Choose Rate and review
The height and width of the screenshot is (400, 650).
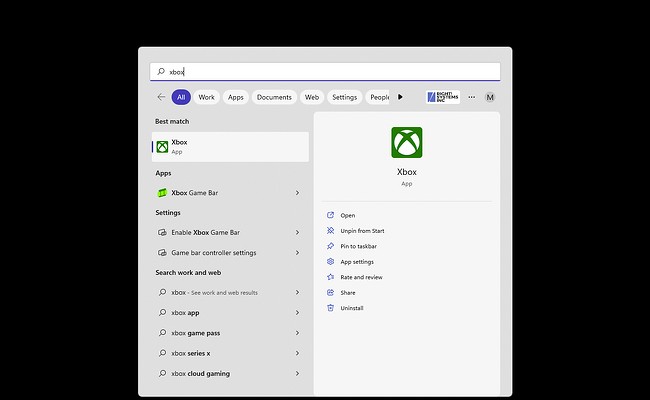(361, 277)
